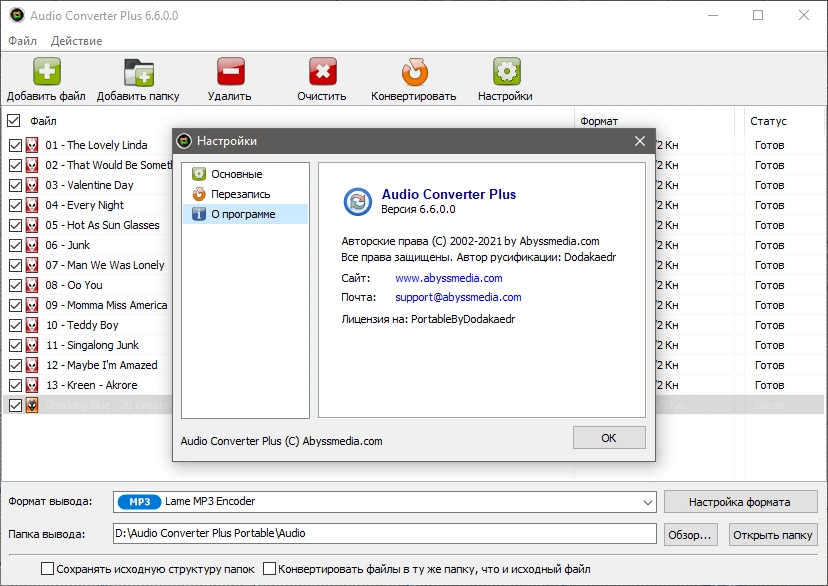Click the Audio Converter Plus logo in About pane
Viewport: 828px width, 586px height.
click(357, 201)
